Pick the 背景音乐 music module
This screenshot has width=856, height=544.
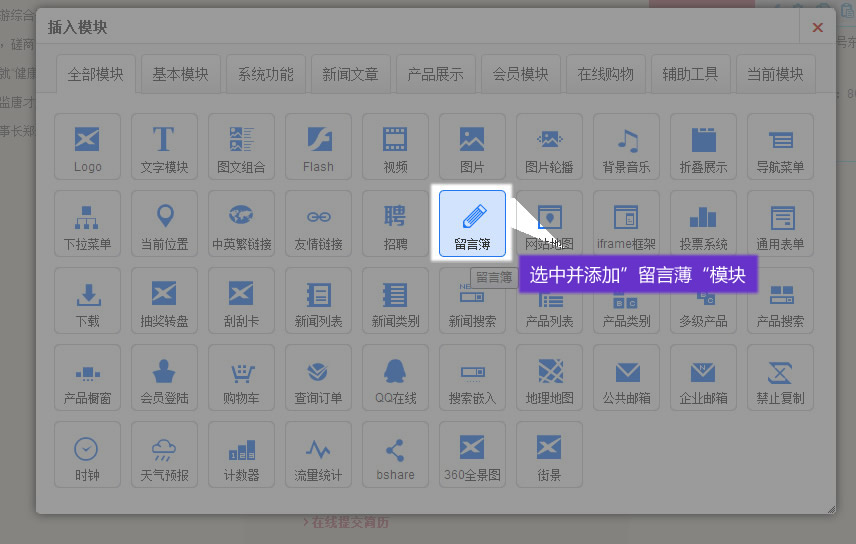pos(626,146)
